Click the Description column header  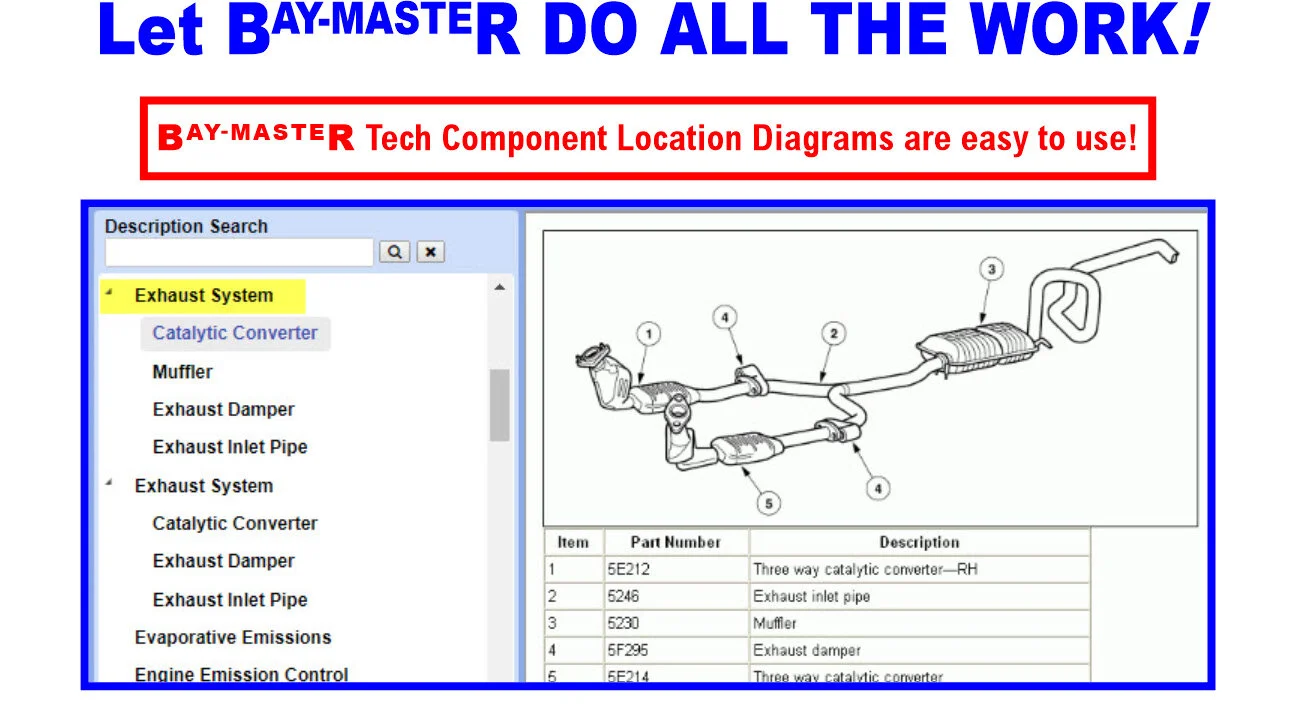919,543
